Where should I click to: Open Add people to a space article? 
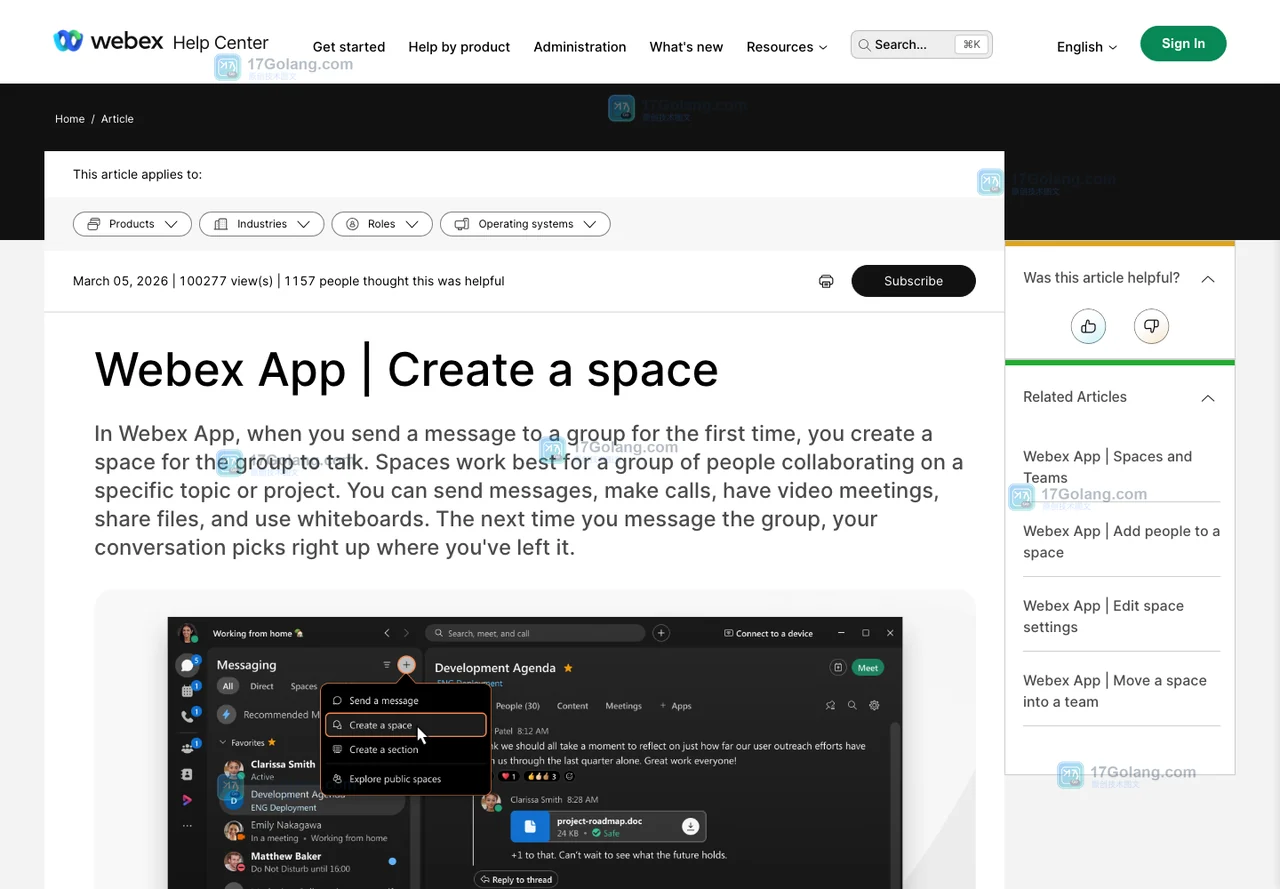click(1121, 542)
